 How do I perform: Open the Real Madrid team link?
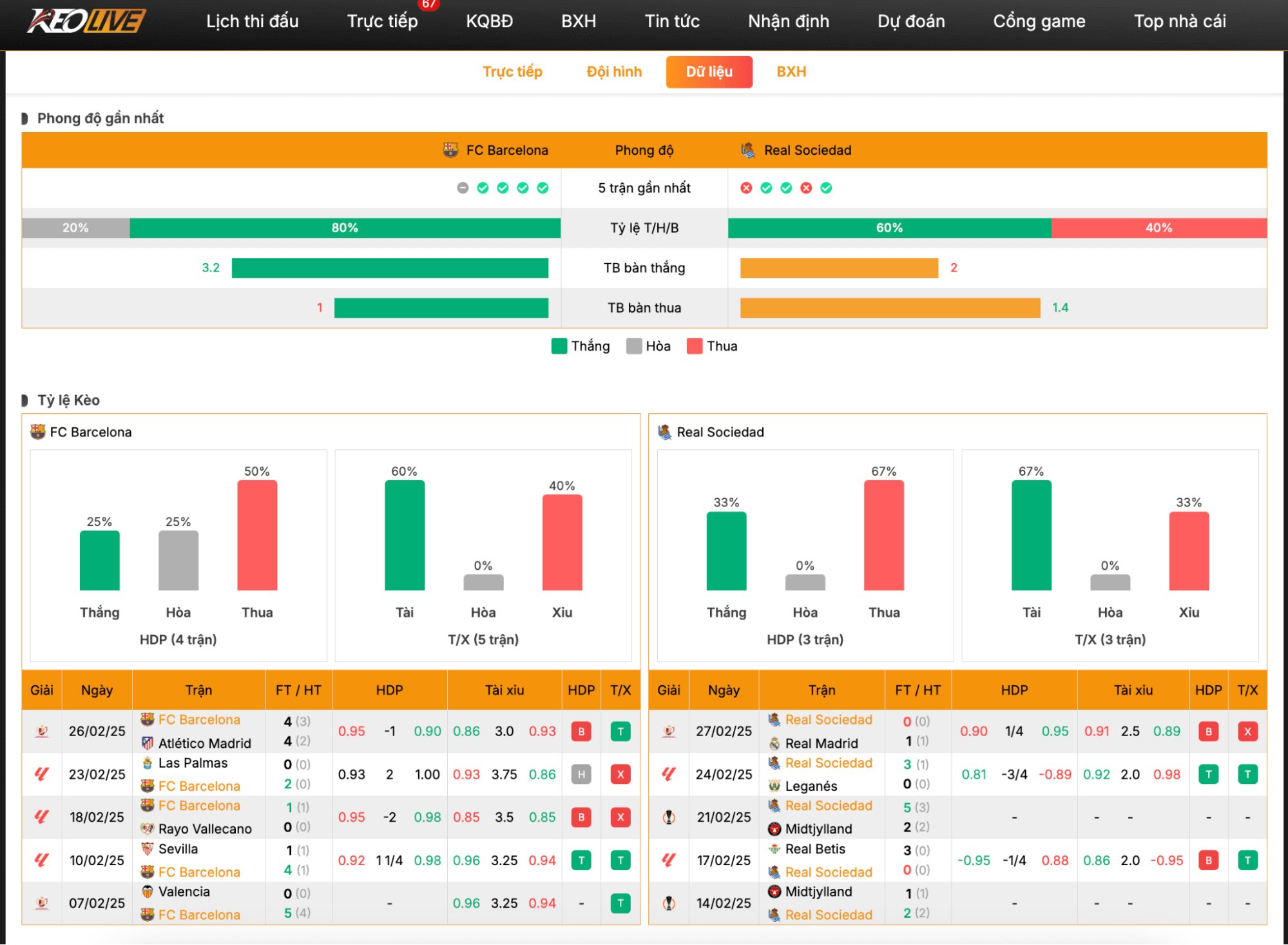822,743
